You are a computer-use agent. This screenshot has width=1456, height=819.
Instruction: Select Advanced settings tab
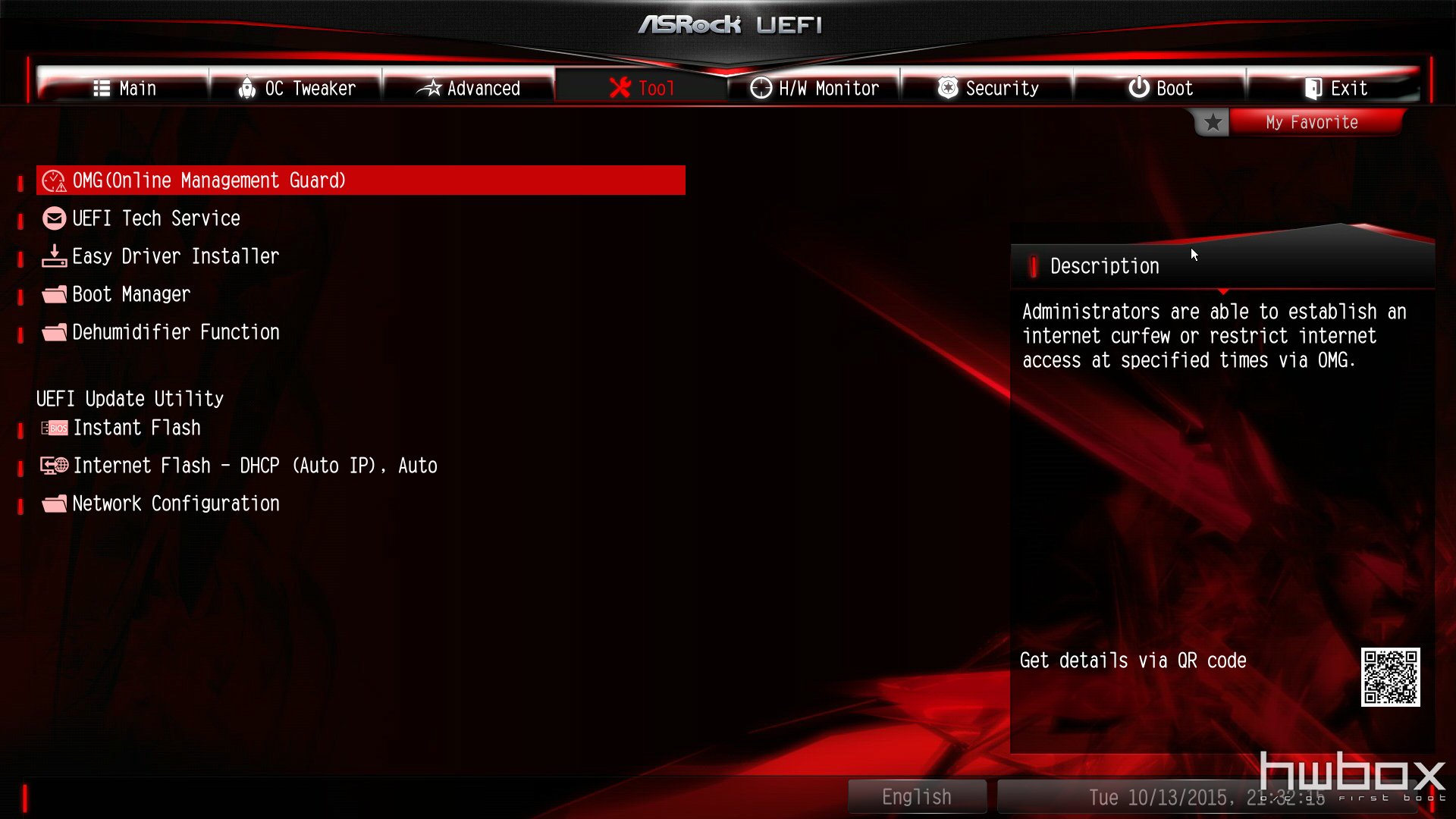469,87
